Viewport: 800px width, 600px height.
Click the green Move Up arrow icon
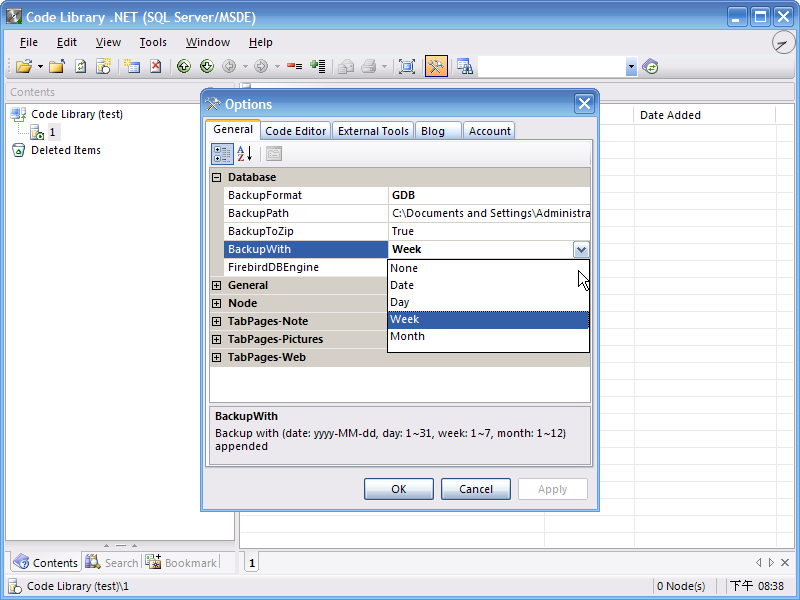pos(184,66)
